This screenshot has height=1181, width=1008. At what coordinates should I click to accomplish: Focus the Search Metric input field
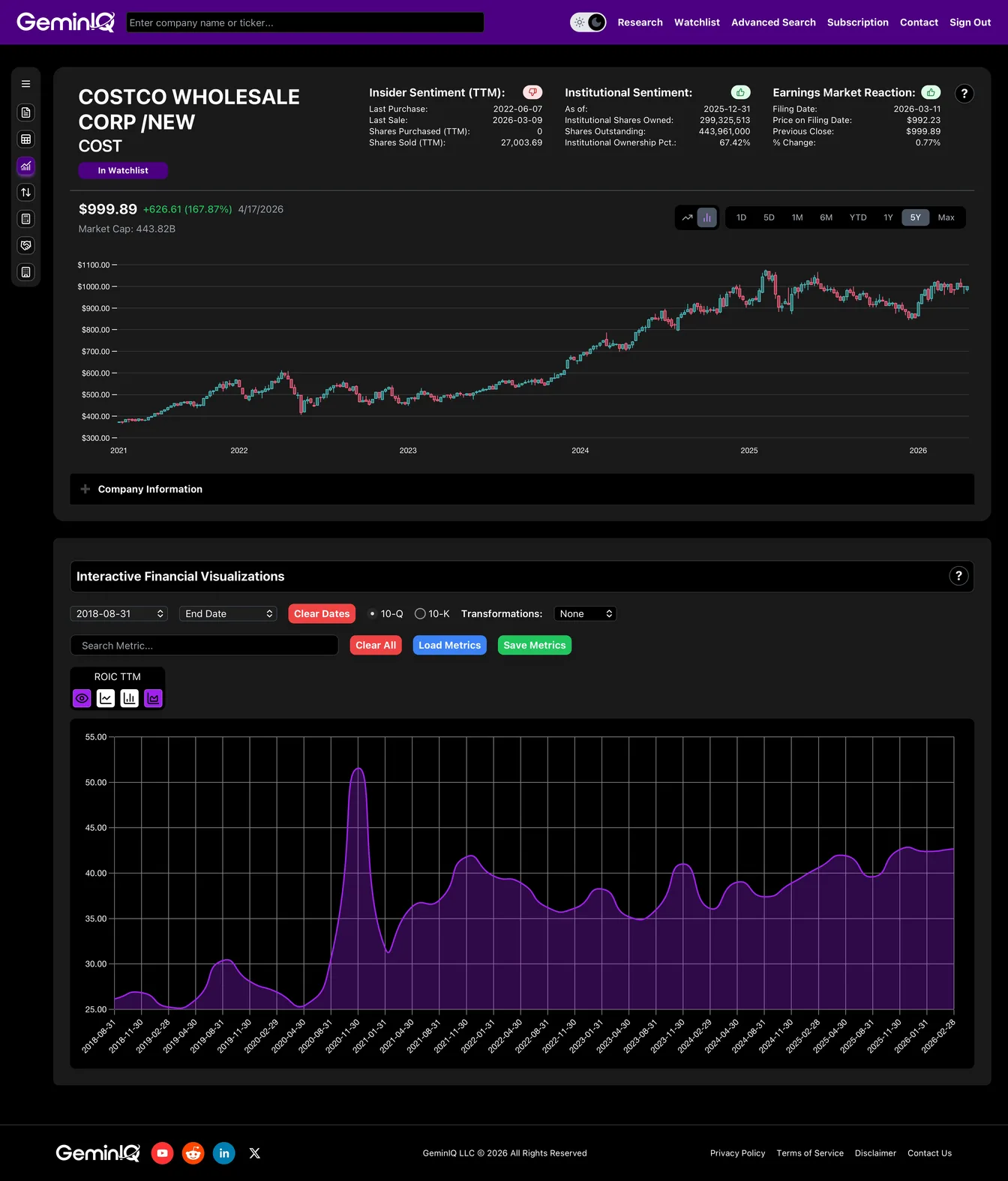click(204, 646)
